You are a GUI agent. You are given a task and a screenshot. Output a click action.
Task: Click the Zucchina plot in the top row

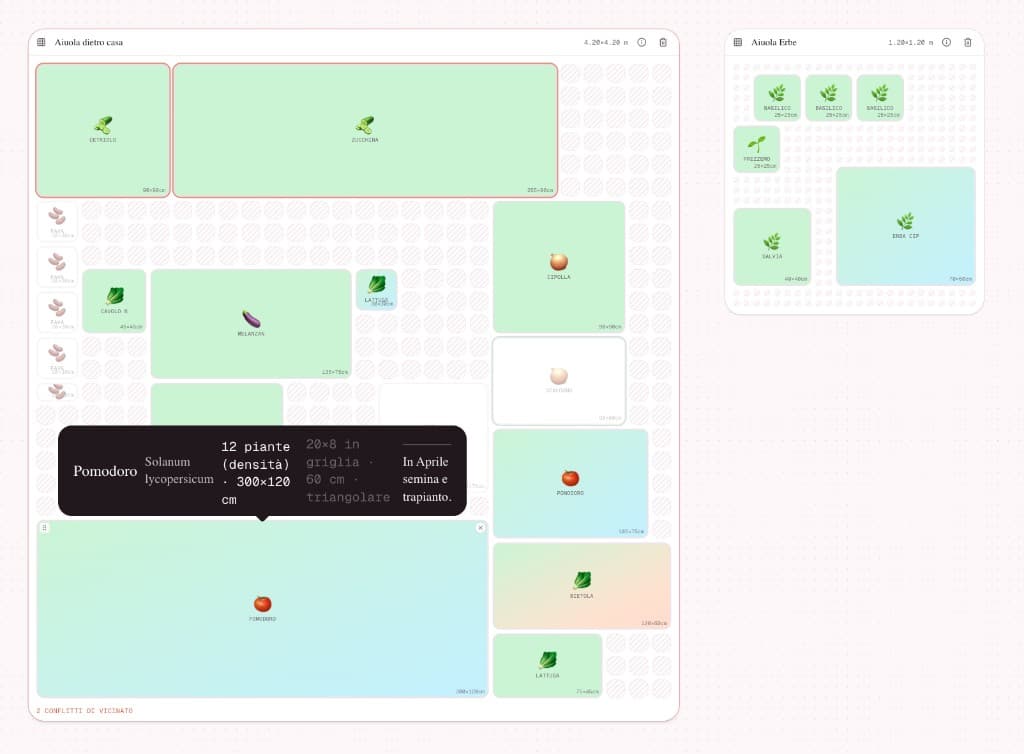point(365,130)
